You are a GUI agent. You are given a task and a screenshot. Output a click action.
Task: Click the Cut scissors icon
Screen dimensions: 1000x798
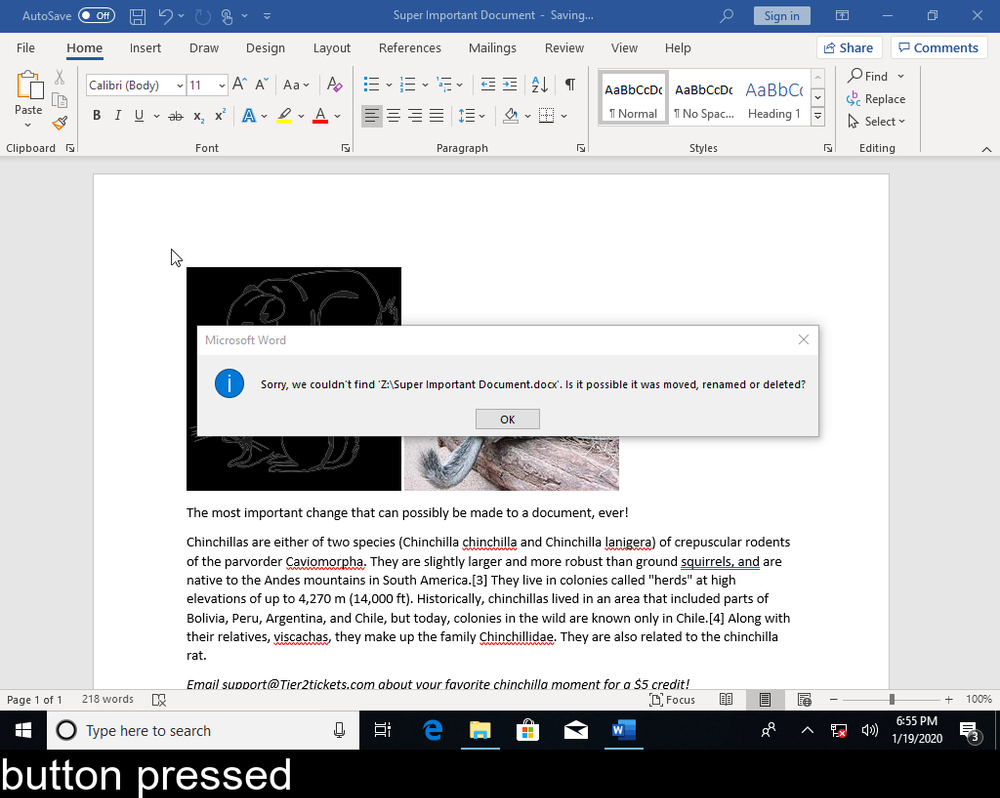tap(59, 77)
